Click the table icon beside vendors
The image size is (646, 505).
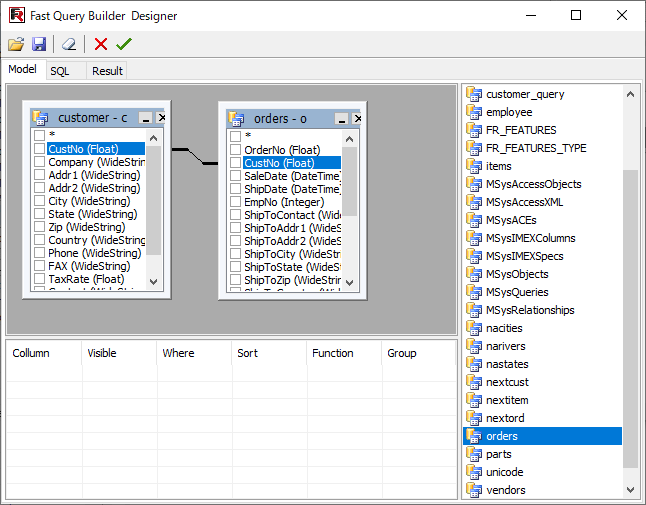pyautogui.click(x=474, y=490)
